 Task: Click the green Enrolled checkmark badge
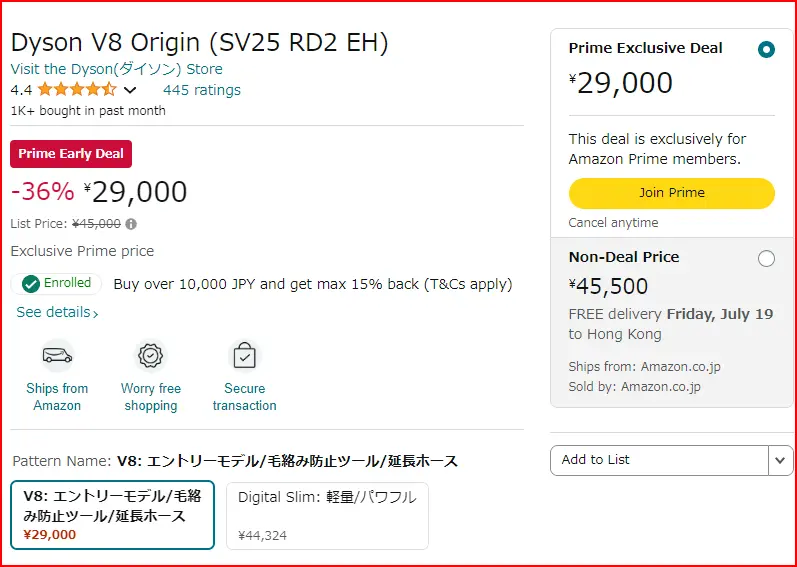[56, 284]
